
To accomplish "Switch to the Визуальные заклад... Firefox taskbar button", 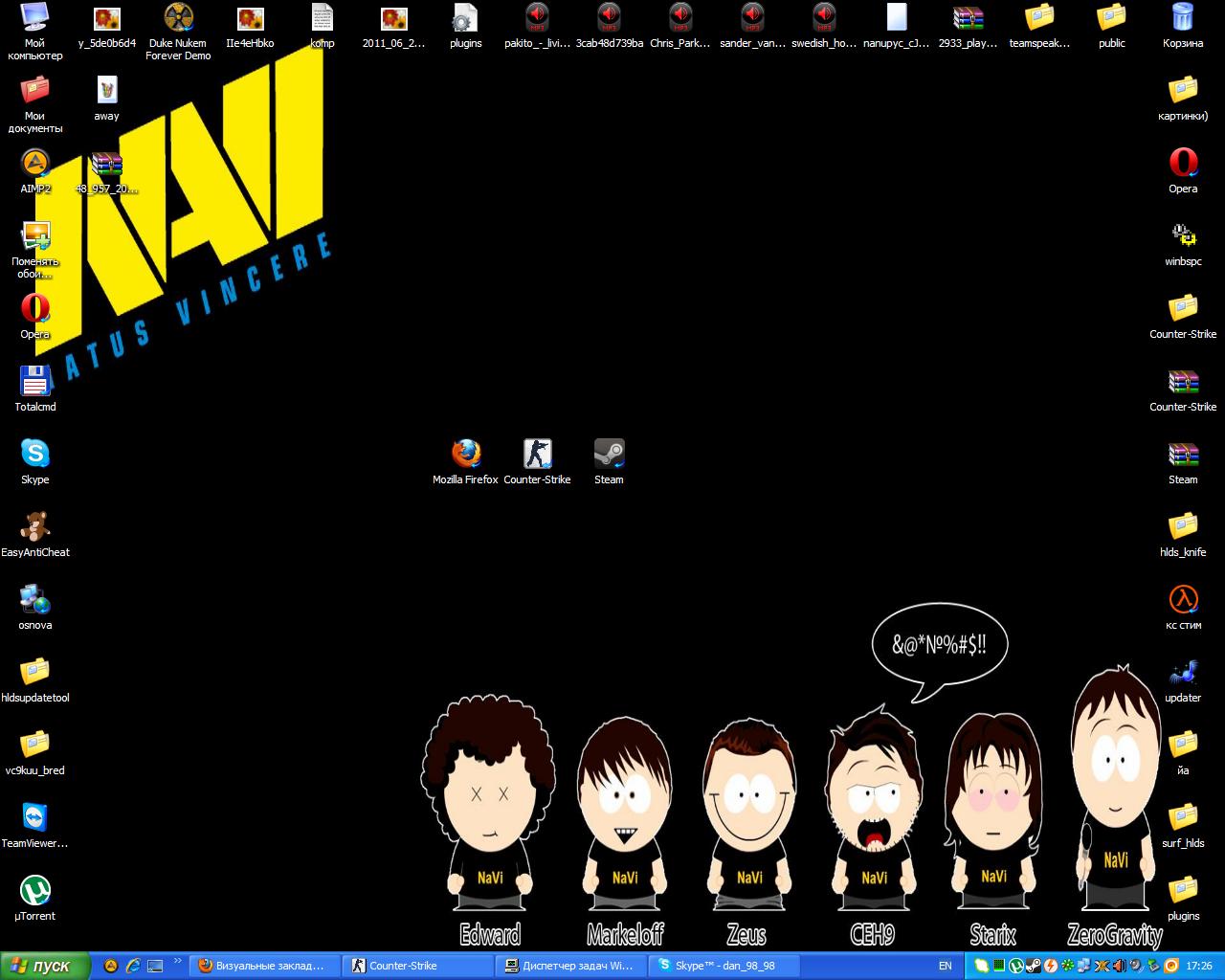I will [x=266, y=966].
